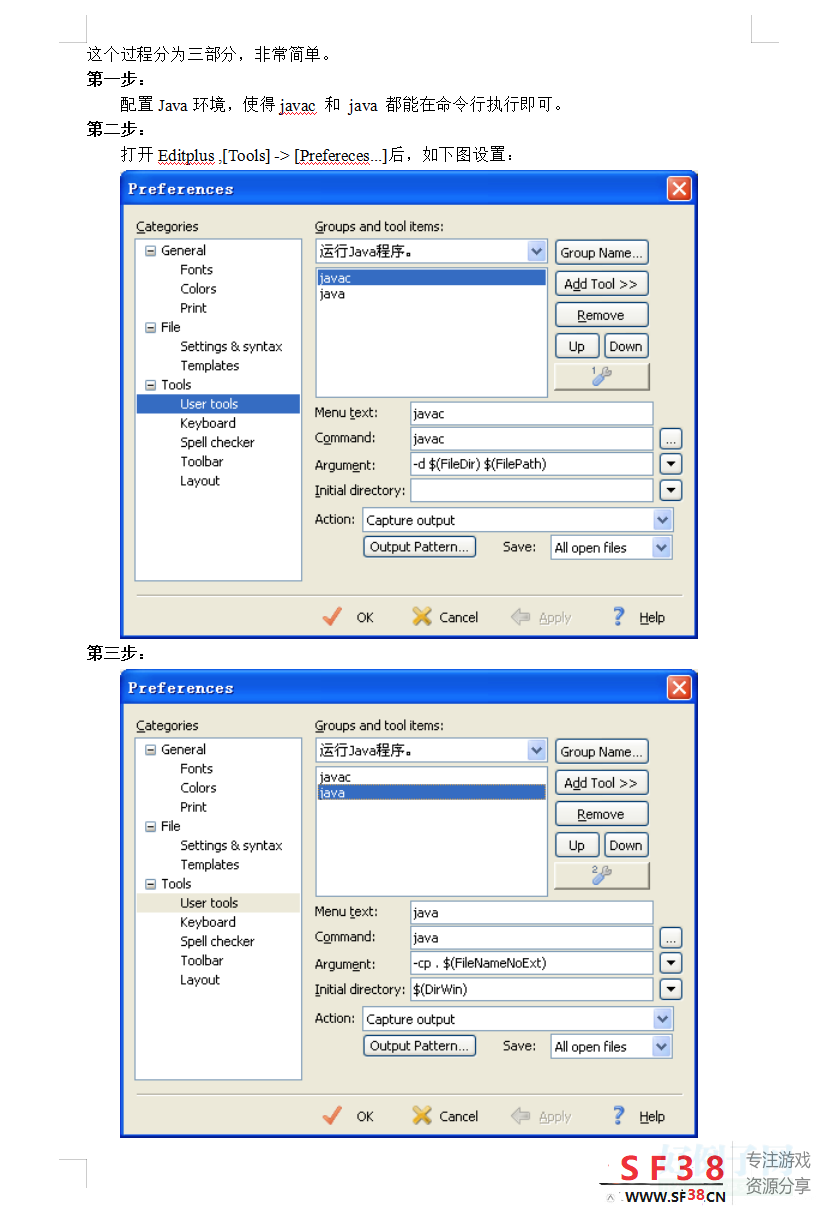Click Down button in java-selected dialog
Screen dimensions: 826x1206
(x=626, y=845)
